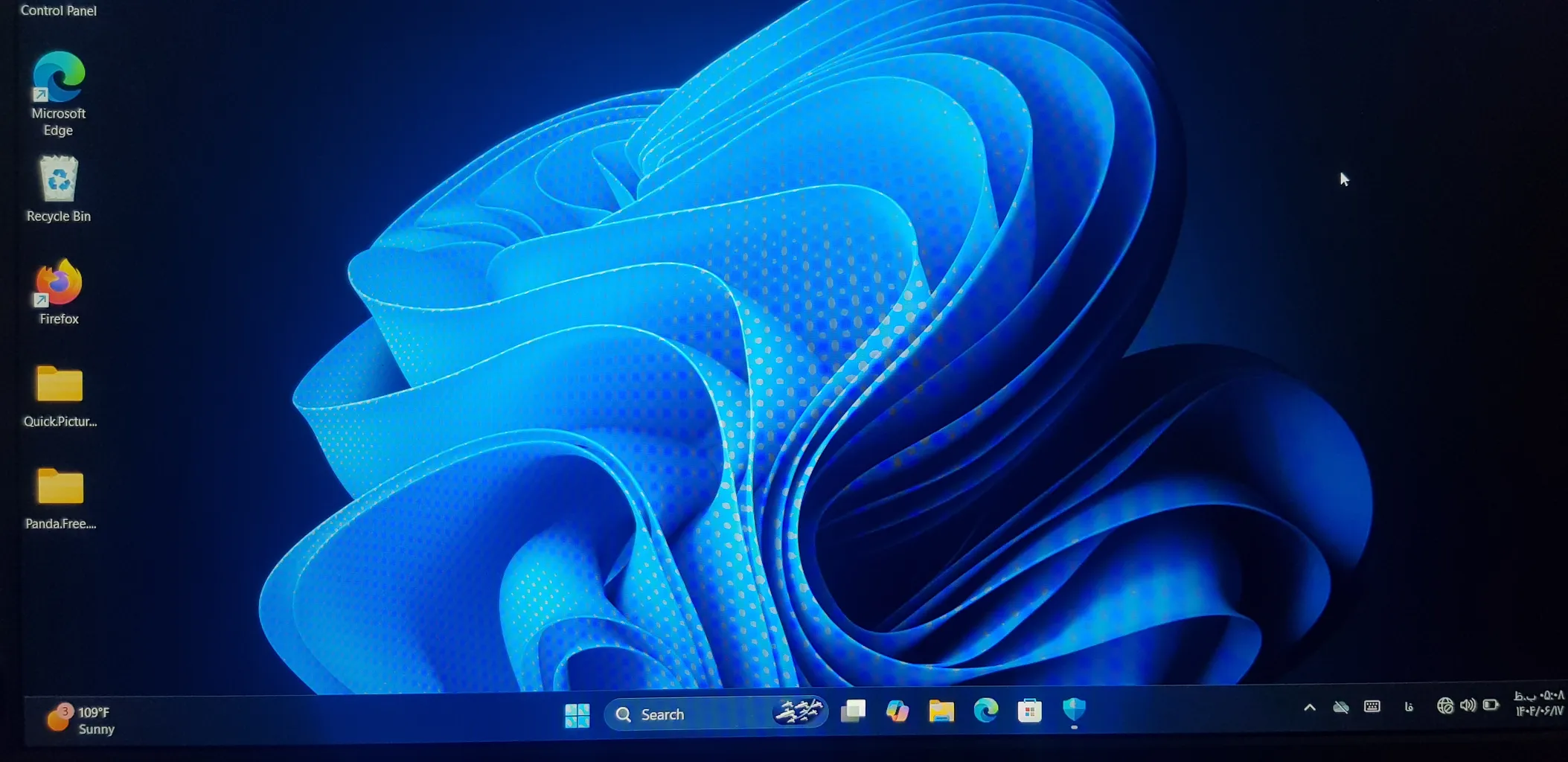Open File Explorer from the taskbar

pyautogui.click(x=941, y=712)
